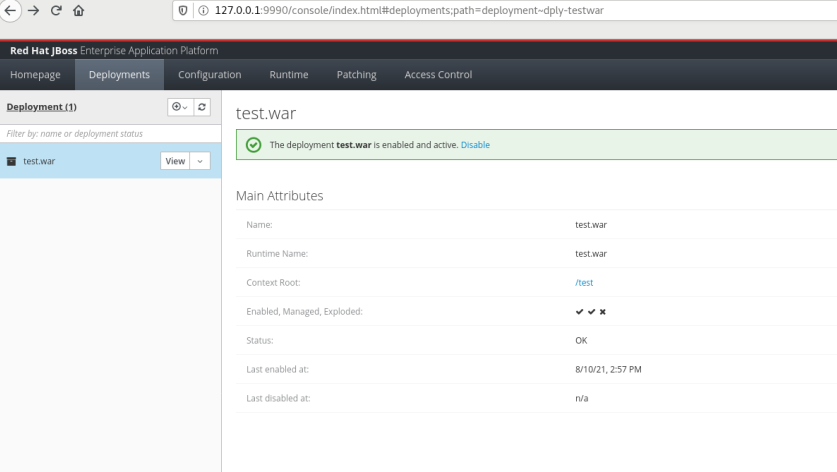Click the Main Attributes heading

pos(280,196)
